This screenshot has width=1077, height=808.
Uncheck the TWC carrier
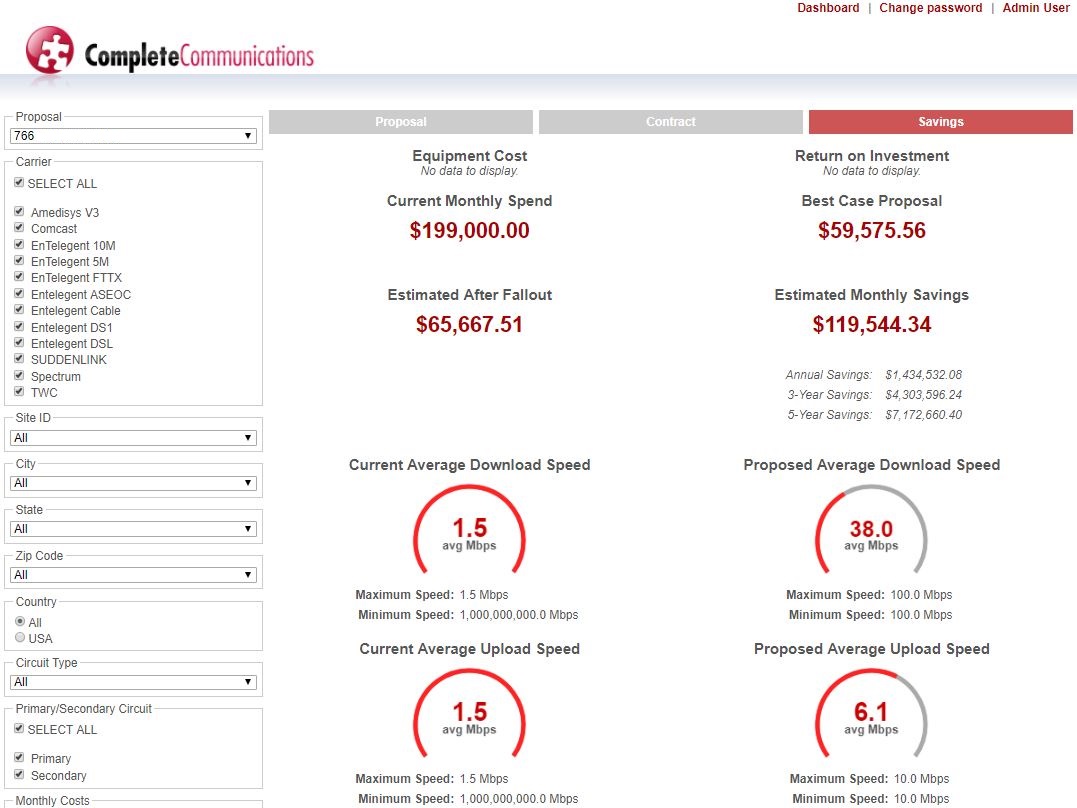pos(19,392)
